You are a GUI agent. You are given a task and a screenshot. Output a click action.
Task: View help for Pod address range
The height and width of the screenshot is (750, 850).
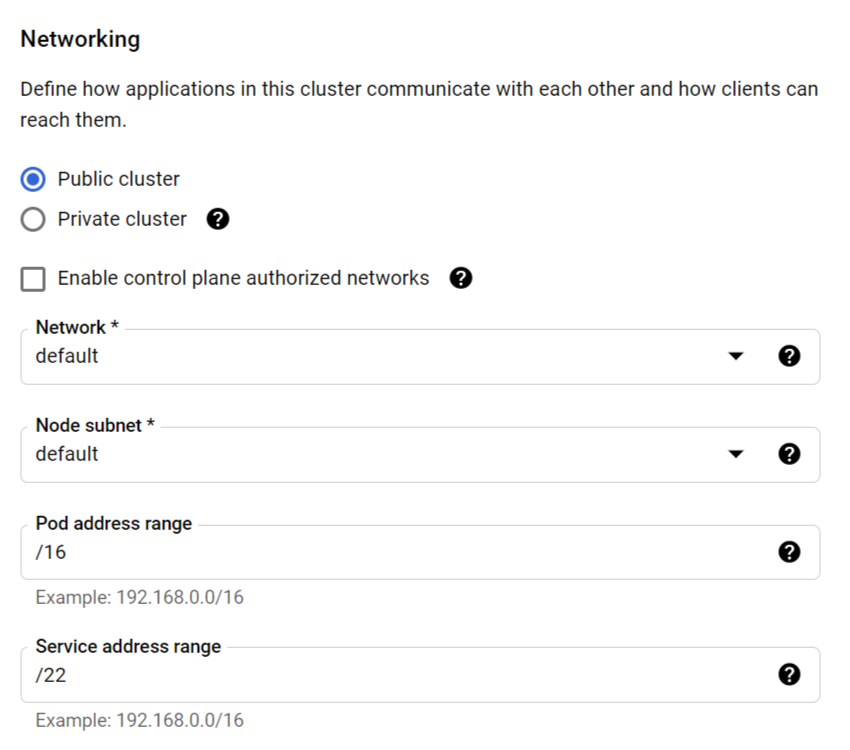(x=789, y=552)
